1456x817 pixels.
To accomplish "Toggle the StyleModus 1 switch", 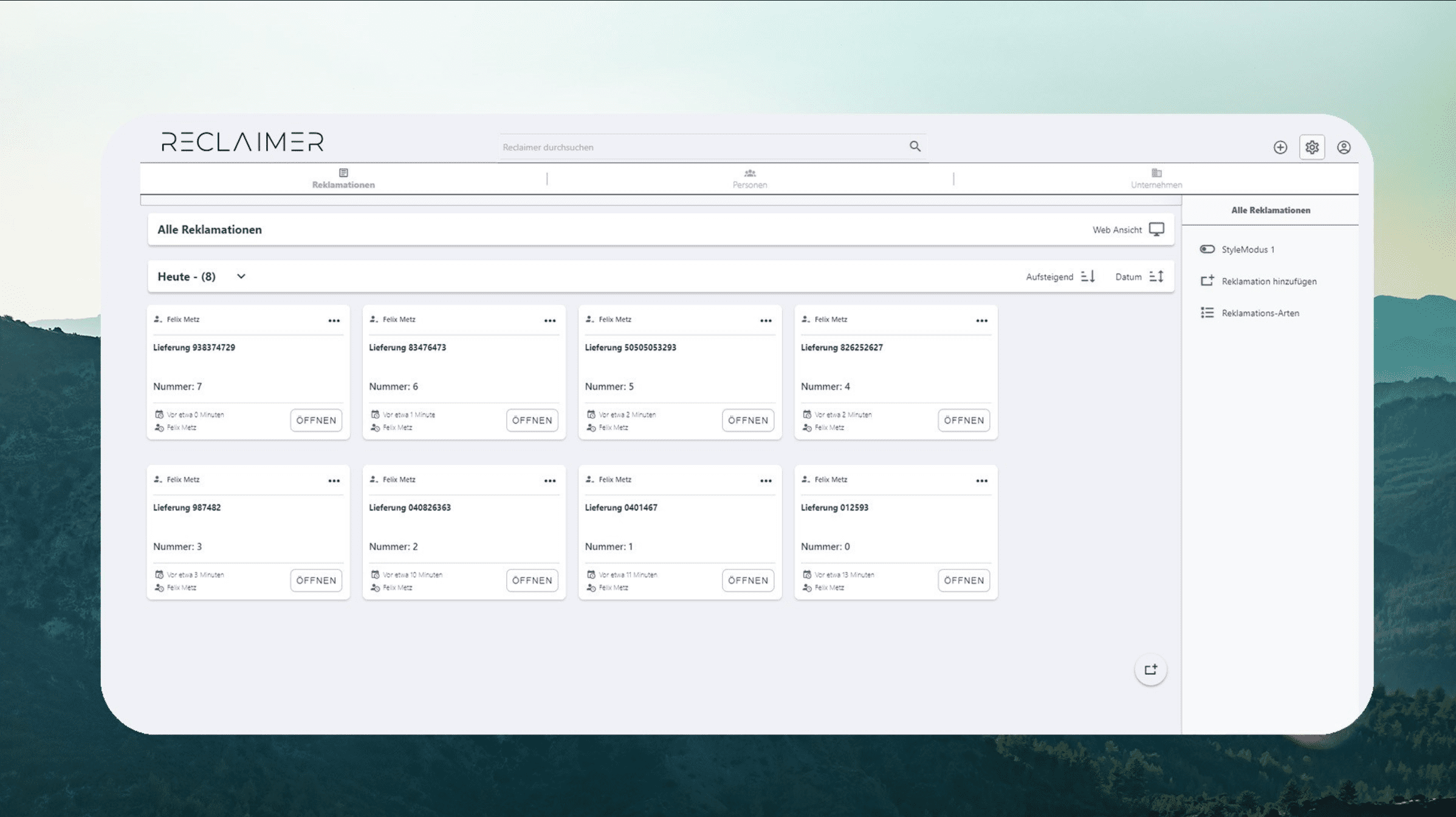I will pyautogui.click(x=1207, y=249).
